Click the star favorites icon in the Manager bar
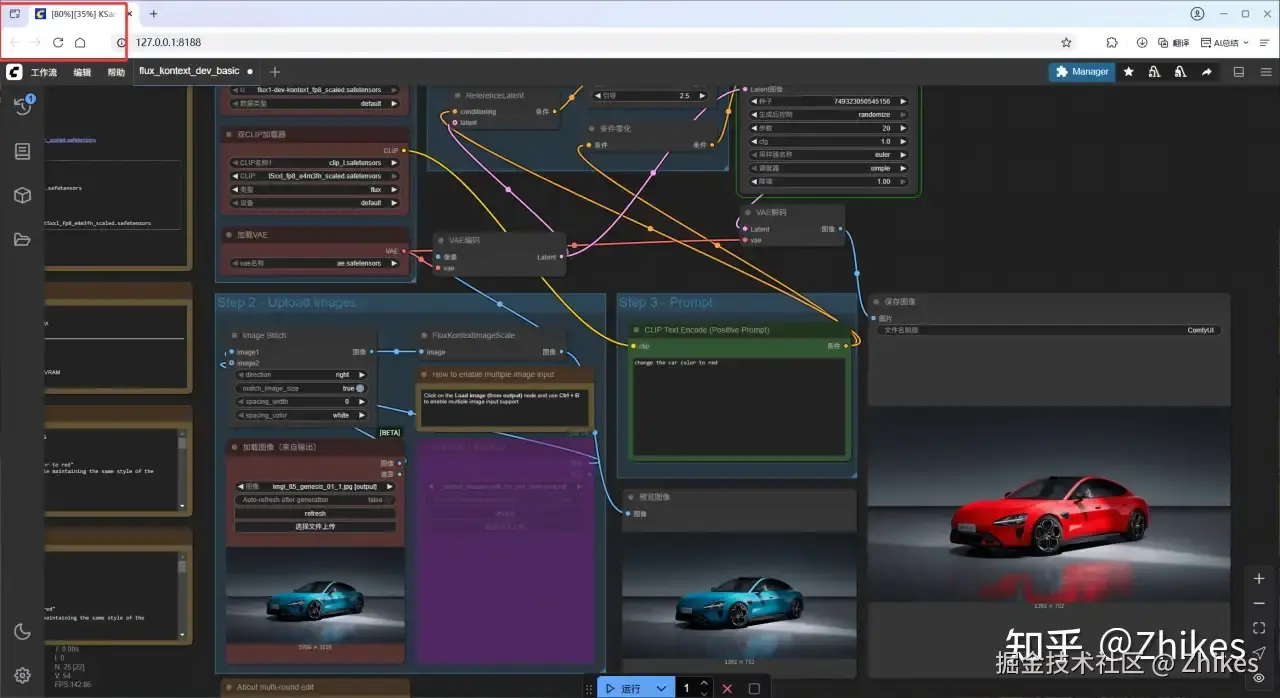 [1128, 72]
